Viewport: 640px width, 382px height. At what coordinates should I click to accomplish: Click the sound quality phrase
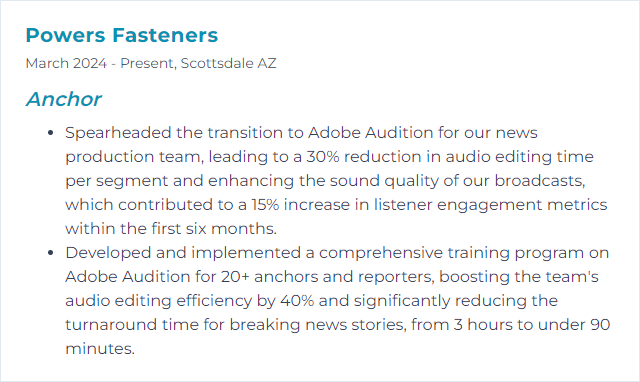tap(384, 181)
